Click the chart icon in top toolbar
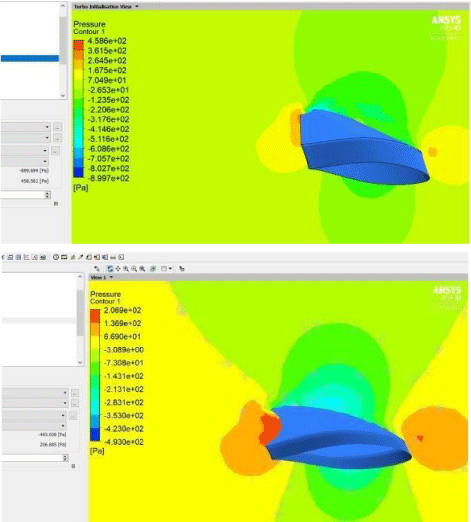This screenshot has width=471, height=522. [x=27, y=257]
